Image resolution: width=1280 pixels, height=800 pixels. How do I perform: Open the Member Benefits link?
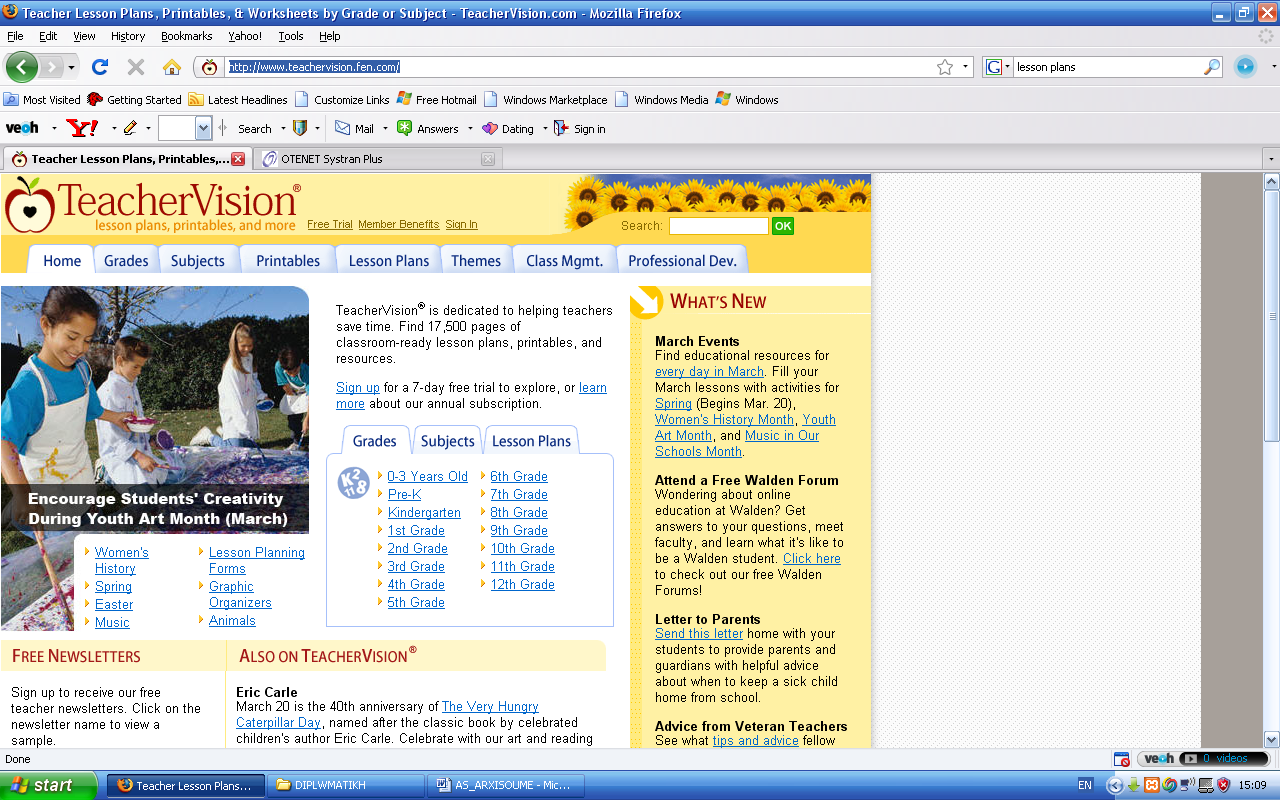pos(399,225)
